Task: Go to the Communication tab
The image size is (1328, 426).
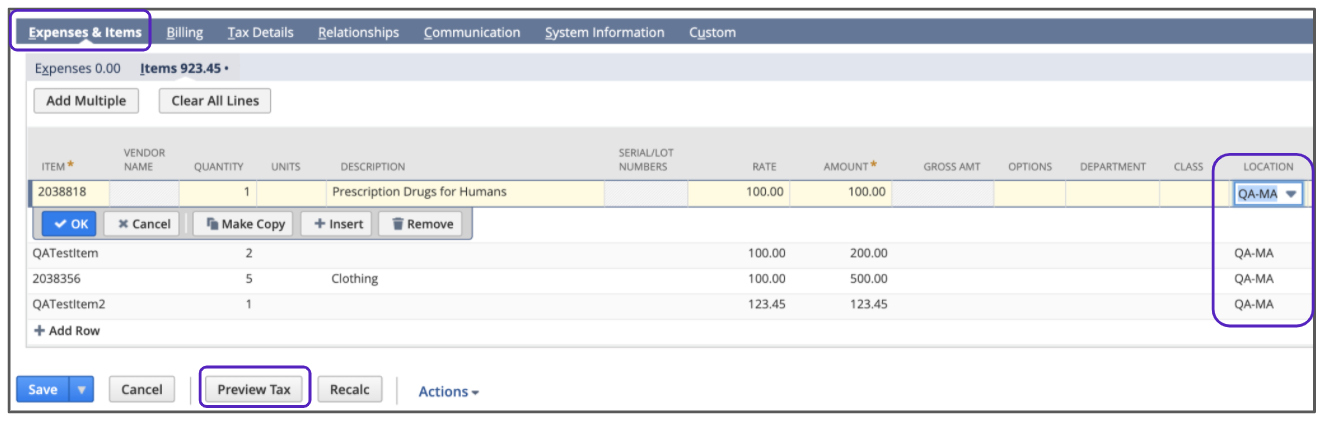Action: 471,32
